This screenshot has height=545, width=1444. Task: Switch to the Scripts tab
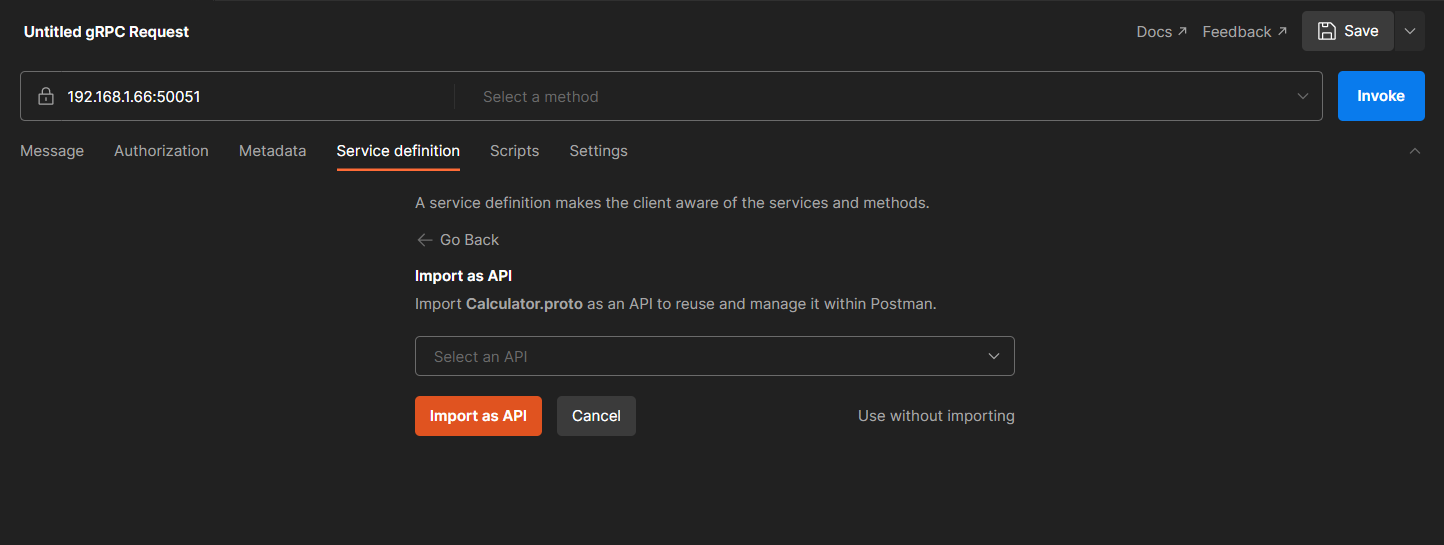point(514,151)
